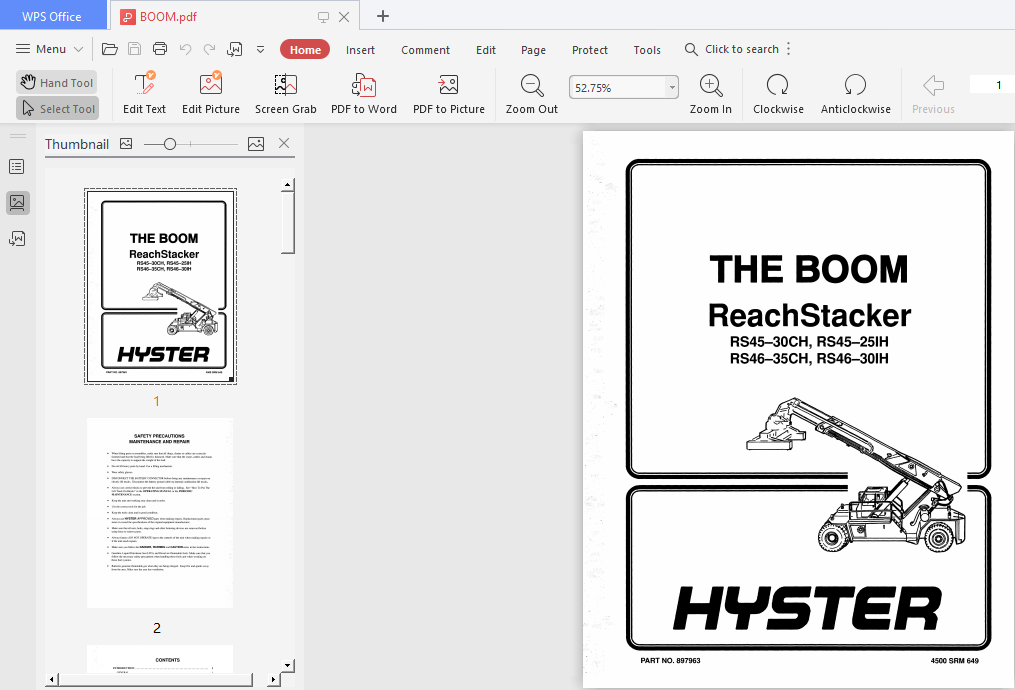
Task: Click the sidebar collapse handle lines
Action: point(18,136)
